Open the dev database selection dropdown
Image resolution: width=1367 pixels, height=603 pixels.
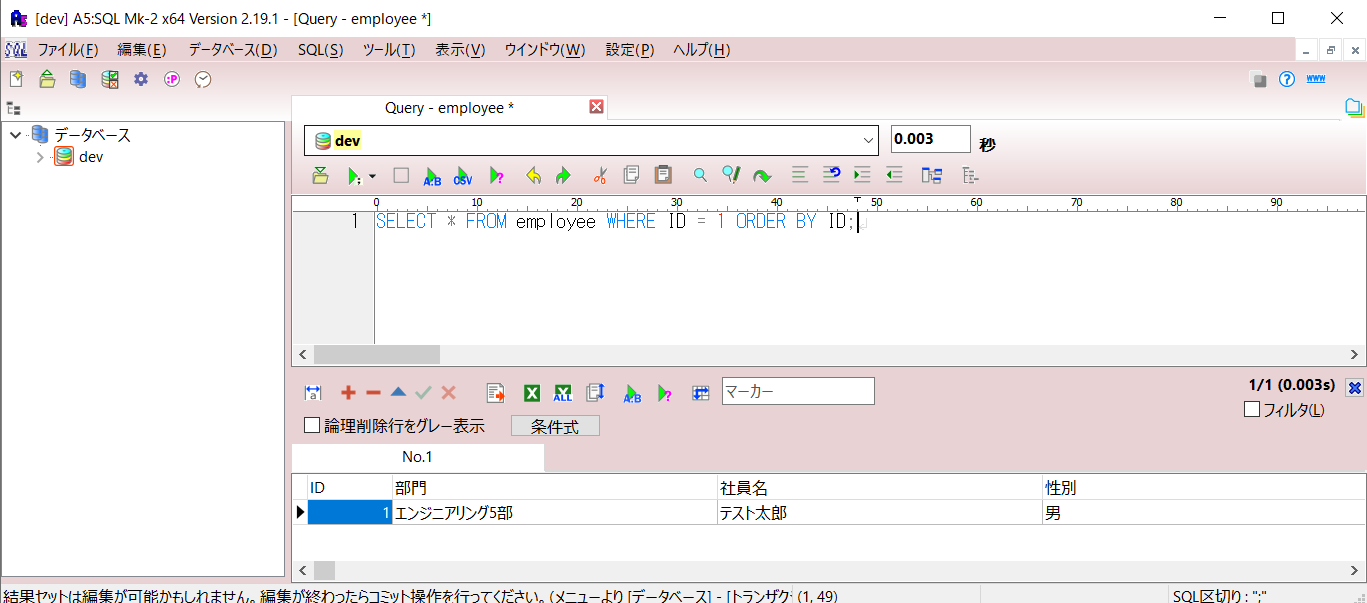[867, 140]
